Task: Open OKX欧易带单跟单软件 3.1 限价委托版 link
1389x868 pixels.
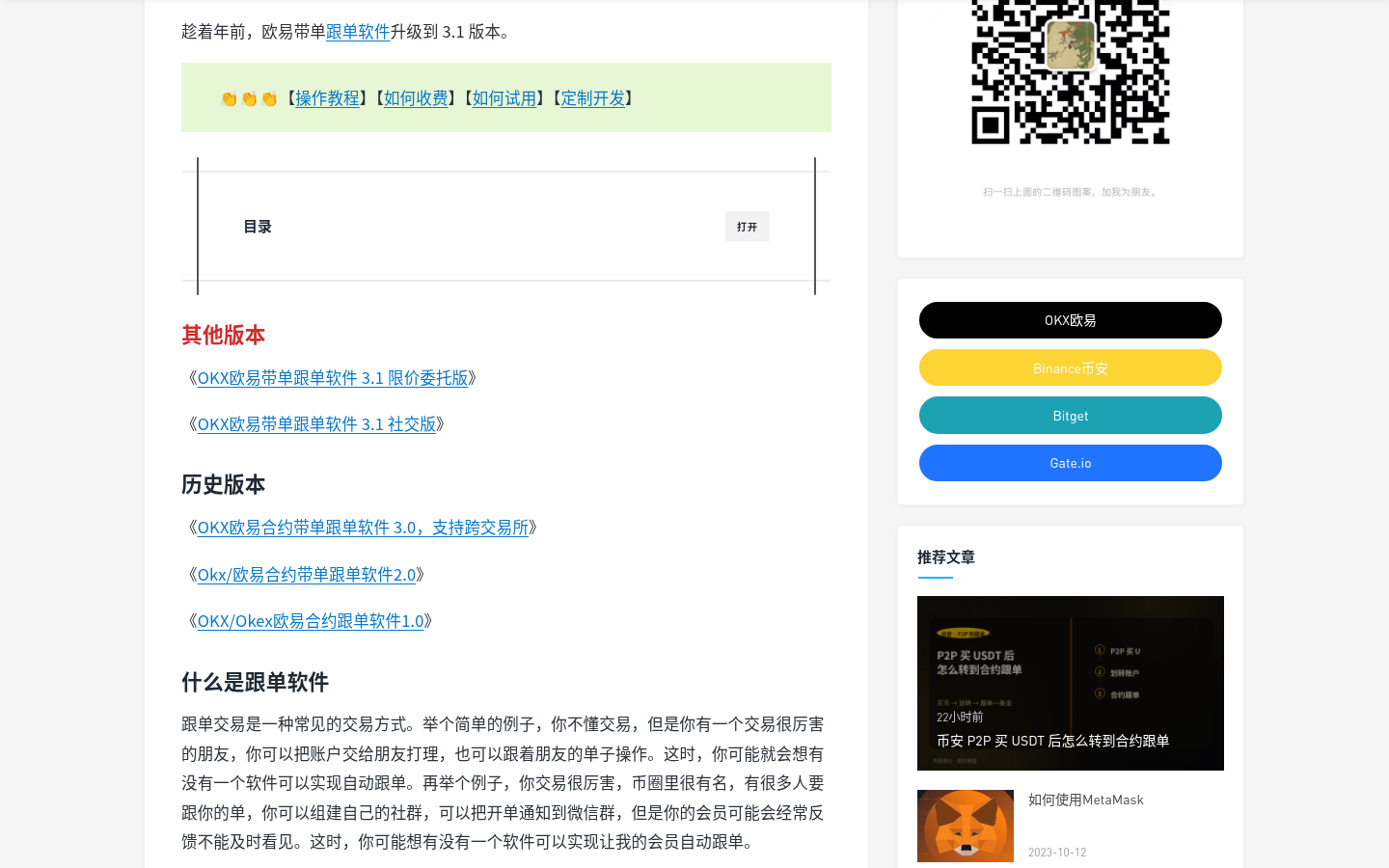Action: click(x=333, y=378)
